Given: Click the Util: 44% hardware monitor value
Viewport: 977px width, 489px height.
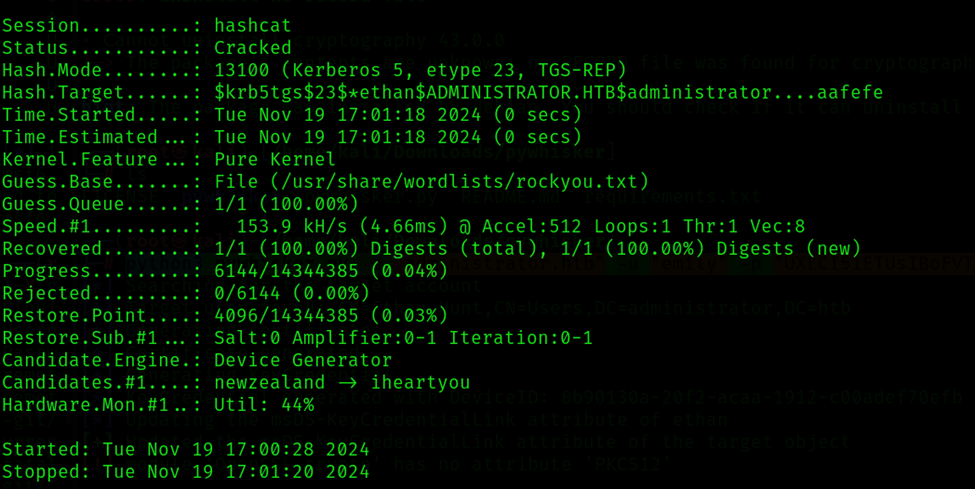Looking at the screenshot, I should click(x=264, y=405).
